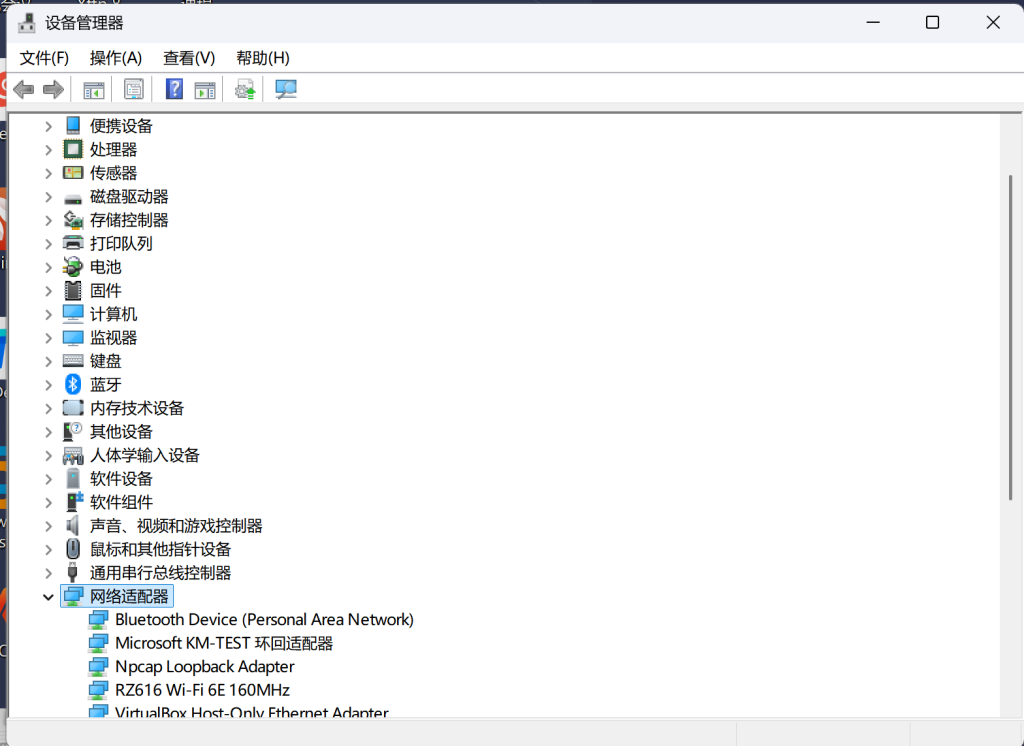The height and width of the screenshot is (746, 1024).
Task: Click the Bluetooth (蓝牙) category icon
Action: click(x=73, y=385)
